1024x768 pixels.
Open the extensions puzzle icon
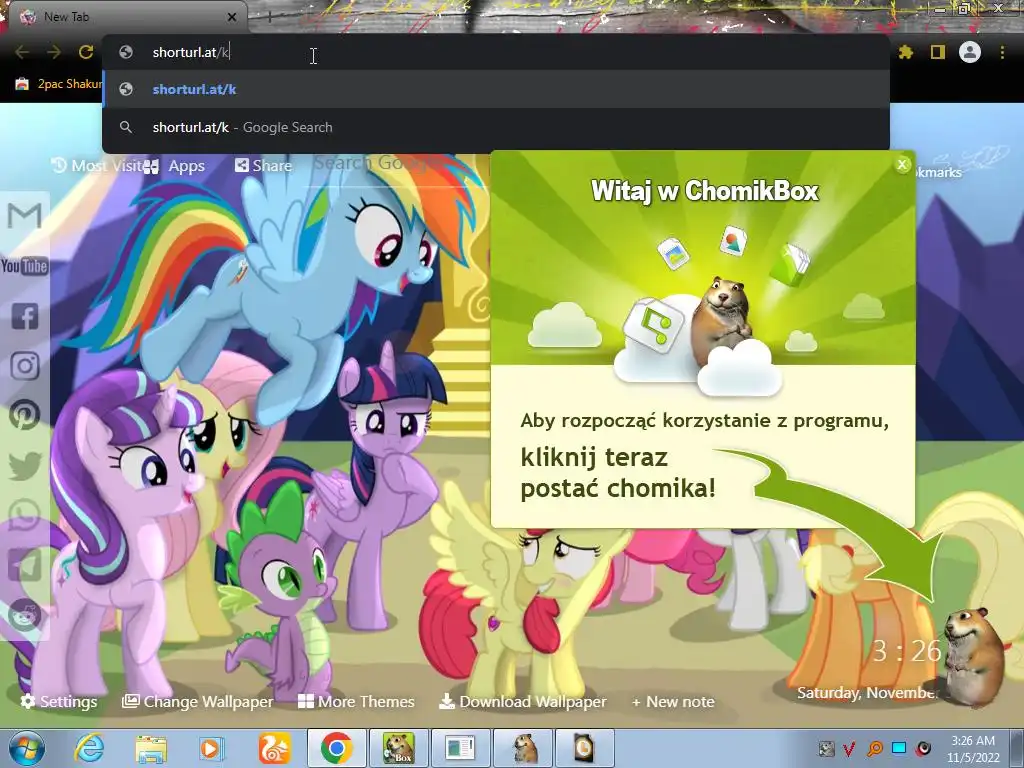(905, 52)
